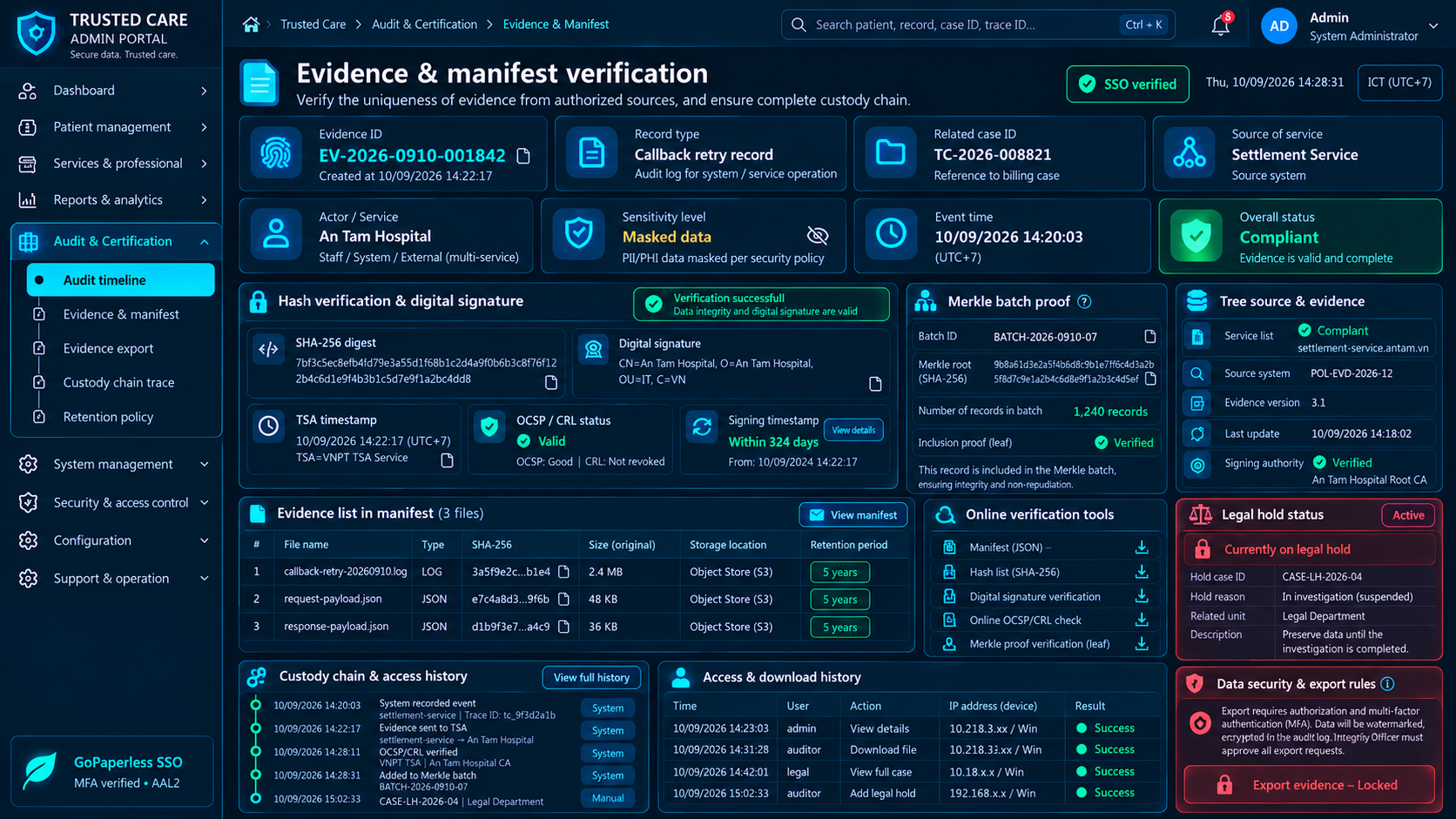Go to home via breadcrumb icon

[251, 24]
